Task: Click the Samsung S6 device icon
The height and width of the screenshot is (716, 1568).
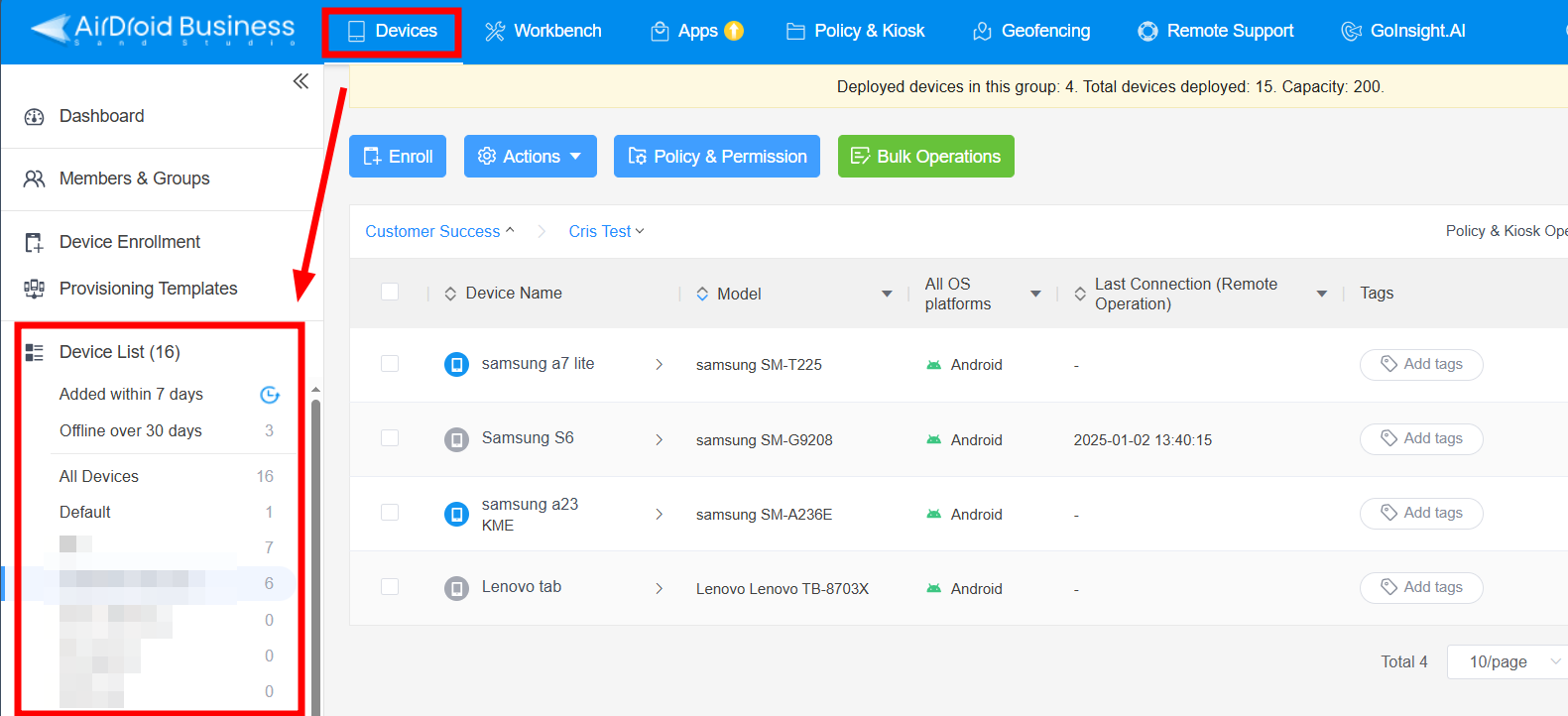Action: tap(456, 438)
